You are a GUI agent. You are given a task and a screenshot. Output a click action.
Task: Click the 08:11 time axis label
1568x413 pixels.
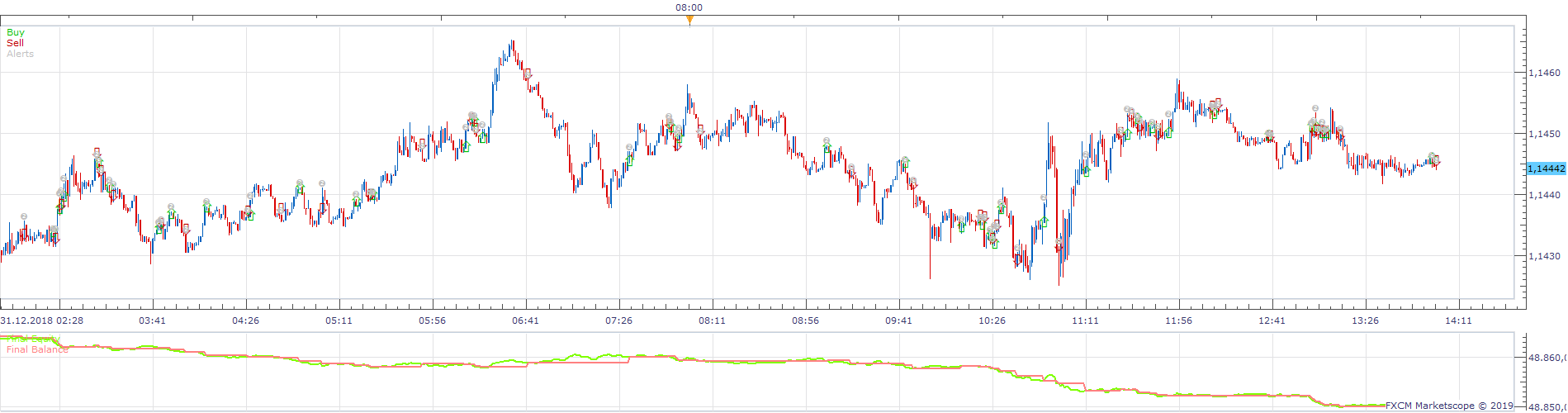click(712, 320)
